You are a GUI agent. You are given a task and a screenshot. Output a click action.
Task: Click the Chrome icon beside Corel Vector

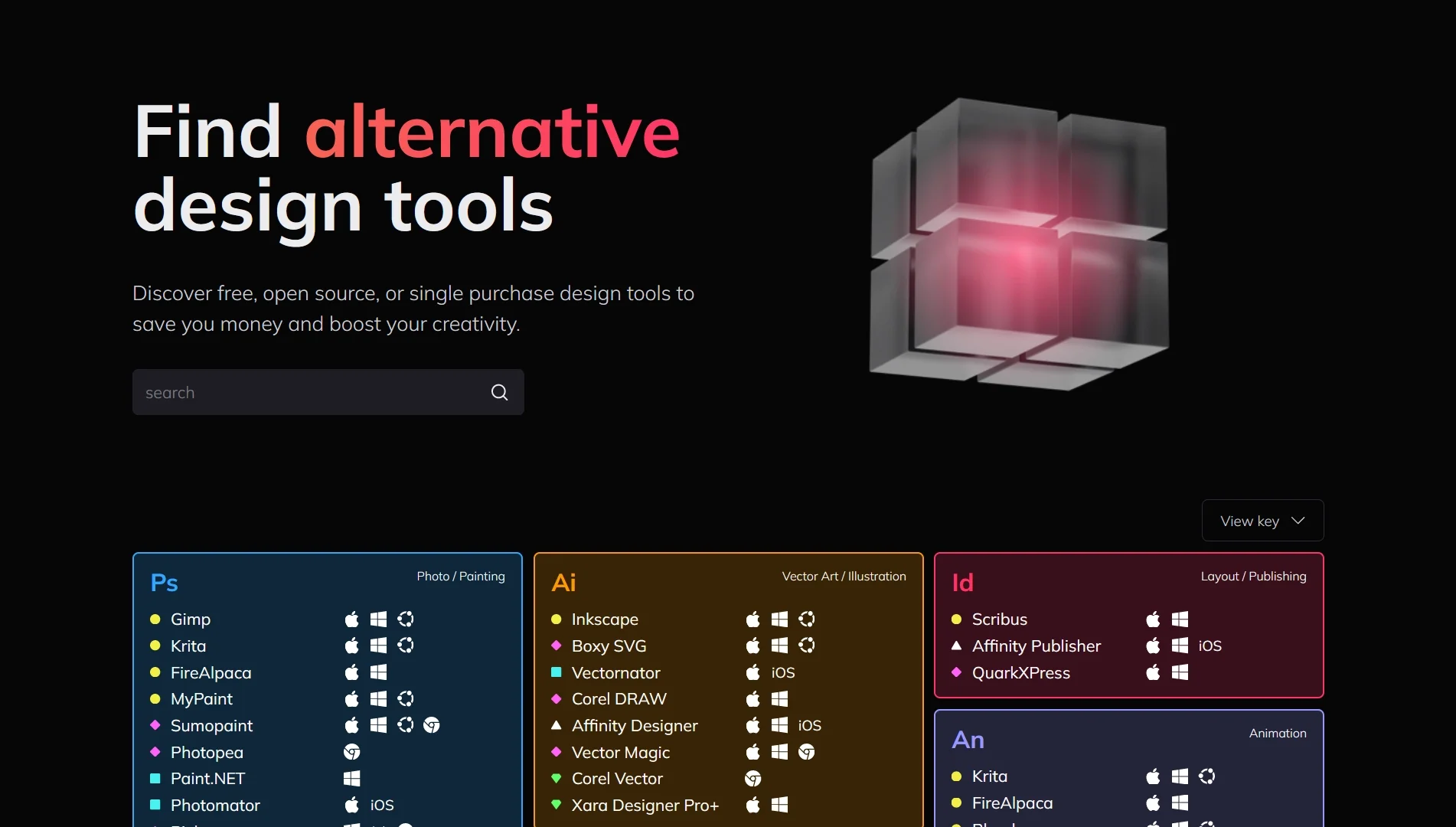pyautogui.click(x=752, y=779)
